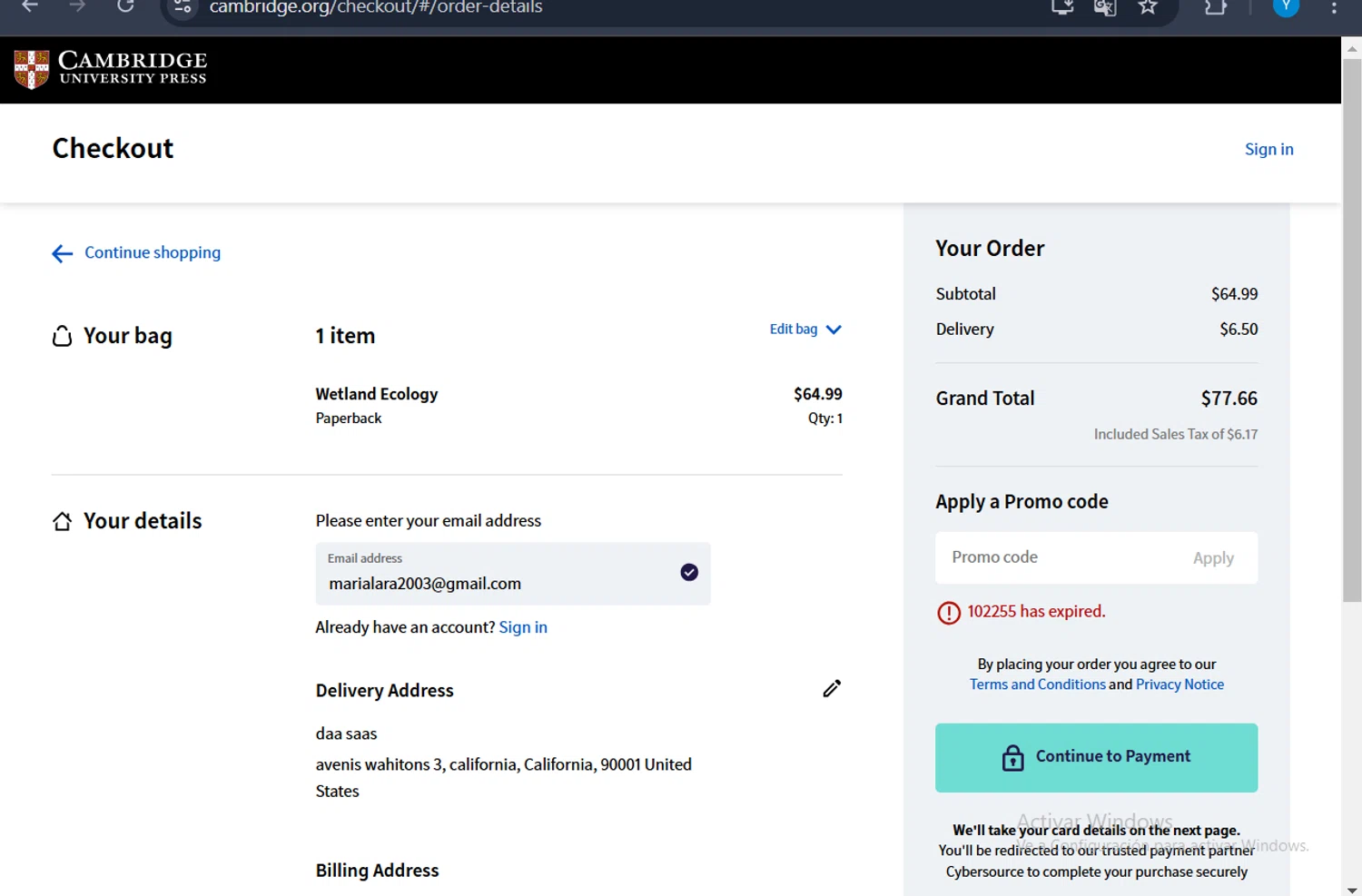Click the Cambridge University Press logo

pos(111,69)
